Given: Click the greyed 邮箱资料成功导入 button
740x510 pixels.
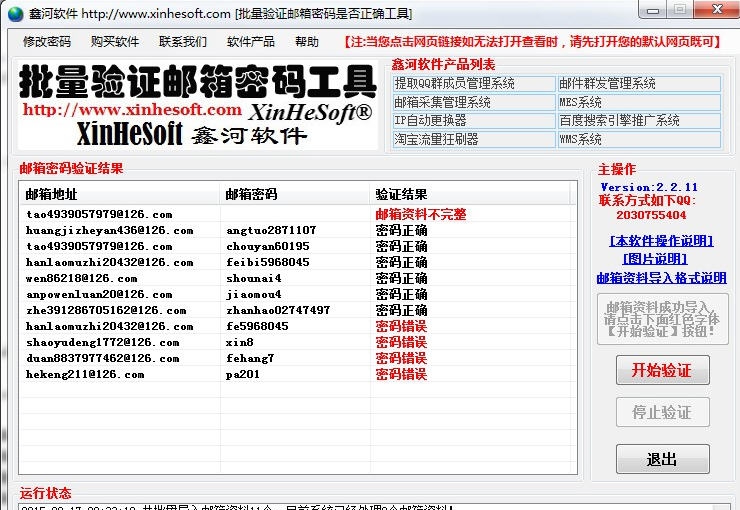Looking at the screenshot, I should pyautogui.click(x=663, y=319).
